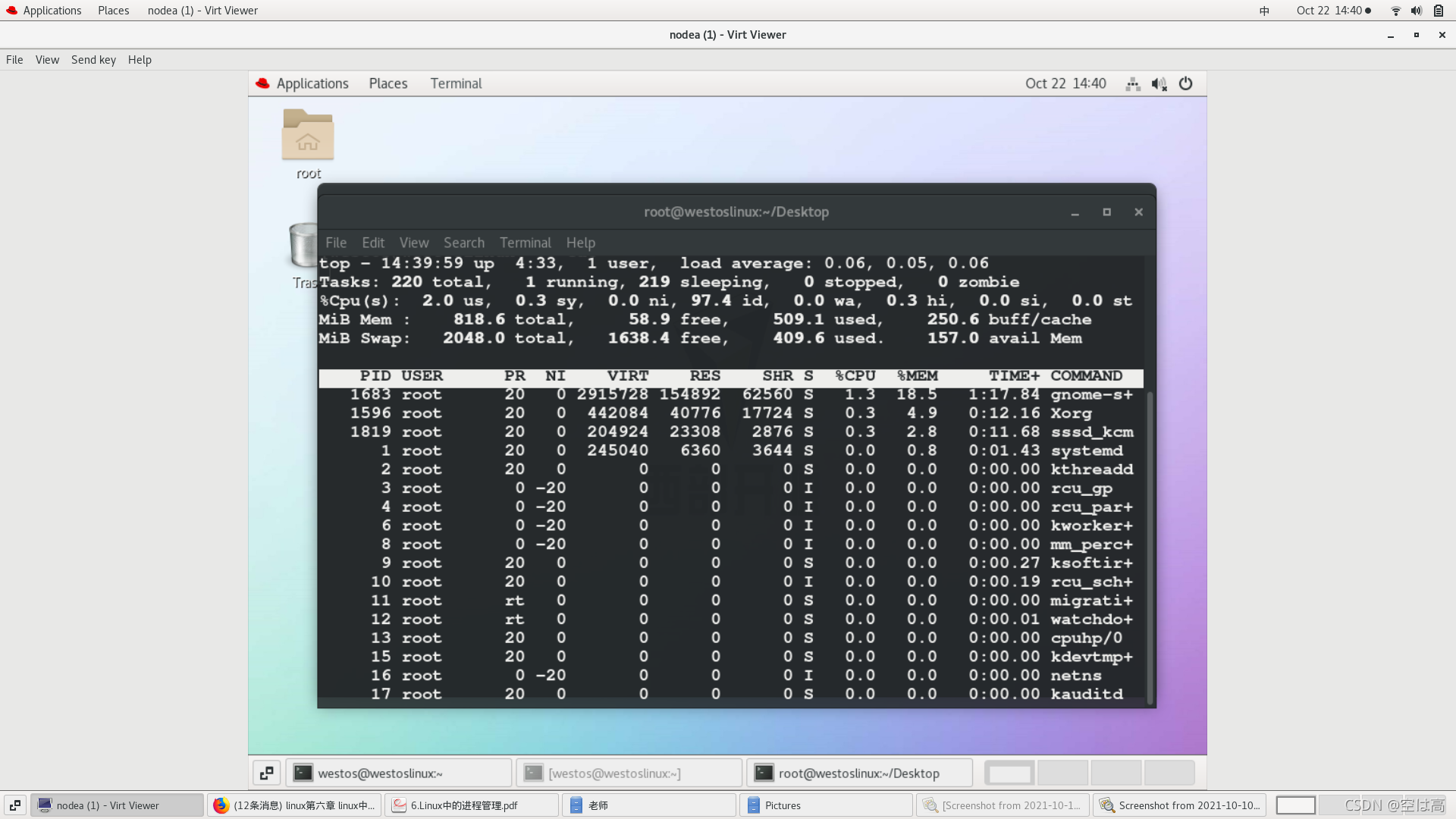Click the guest show-desktop window switcher icon
The image size is (1456, 819).
pyautogui.click(x=267, y=773)
